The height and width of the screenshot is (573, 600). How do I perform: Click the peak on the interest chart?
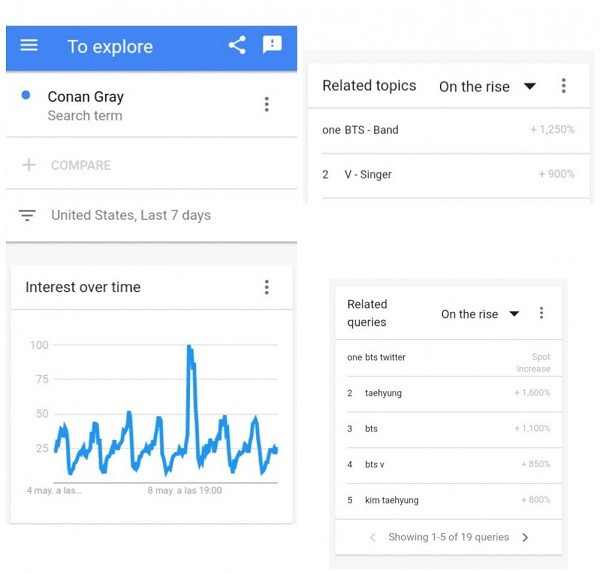click(x=189, y=347)
